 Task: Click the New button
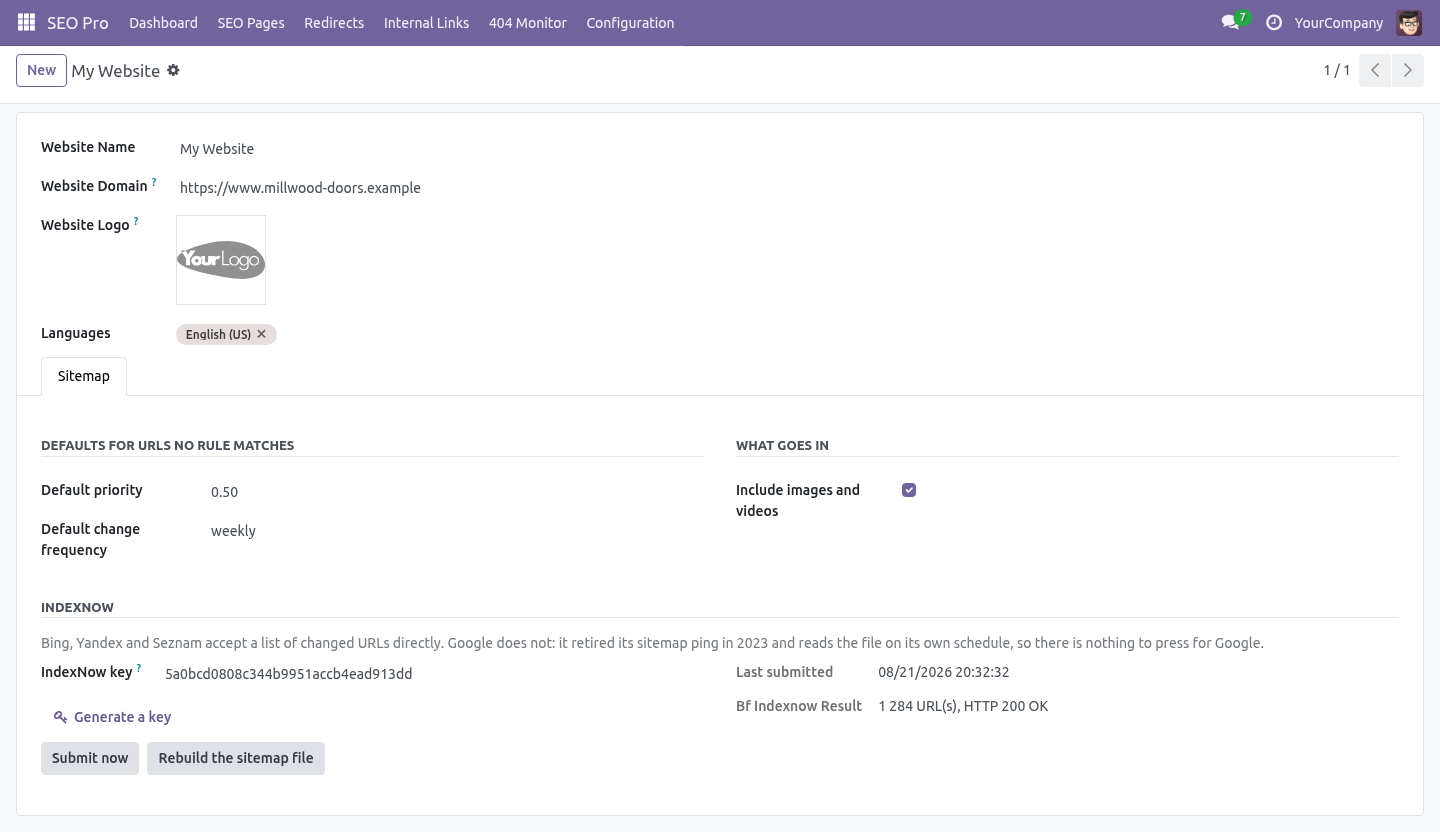pyautogui.click(x=41, y=70)
